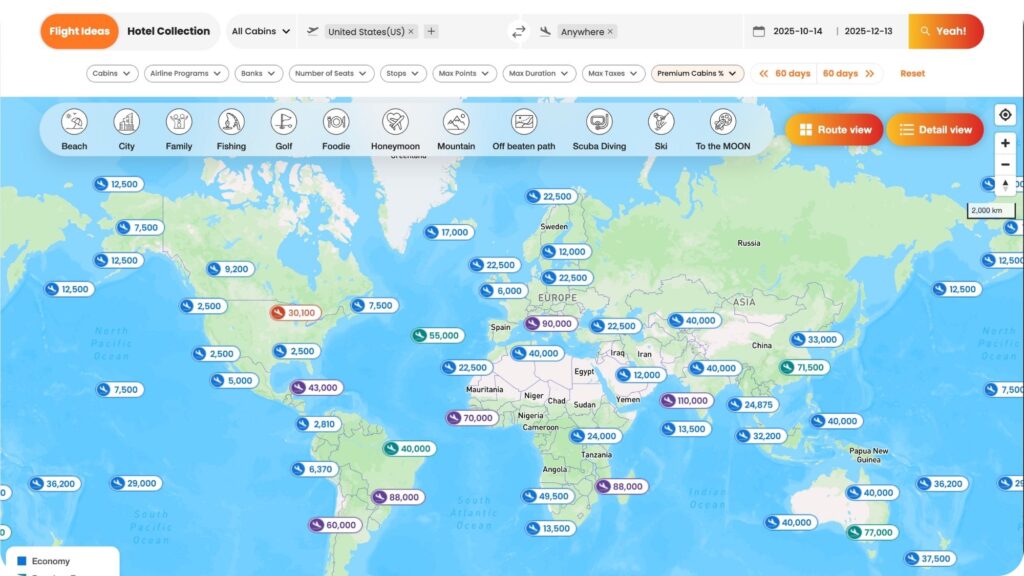Click the locate-me map icon
This screenshot has height=576, width=1024.
tap(1005, 115)
